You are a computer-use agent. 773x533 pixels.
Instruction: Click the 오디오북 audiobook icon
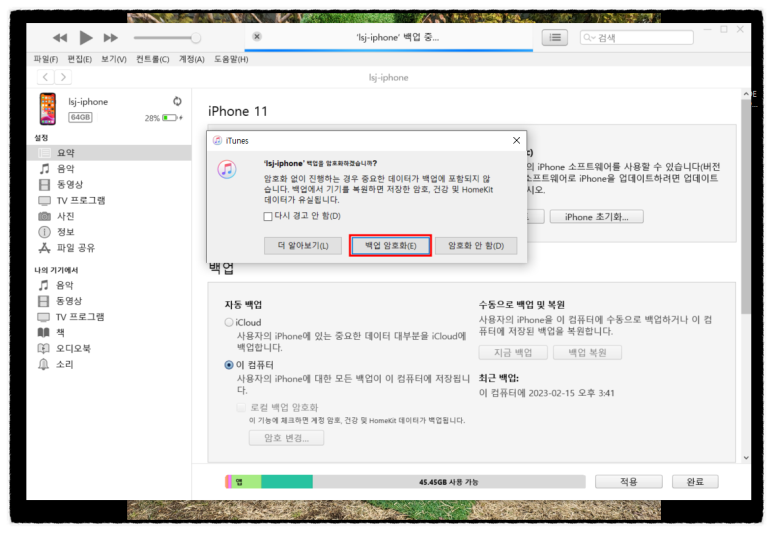point(44,348)
